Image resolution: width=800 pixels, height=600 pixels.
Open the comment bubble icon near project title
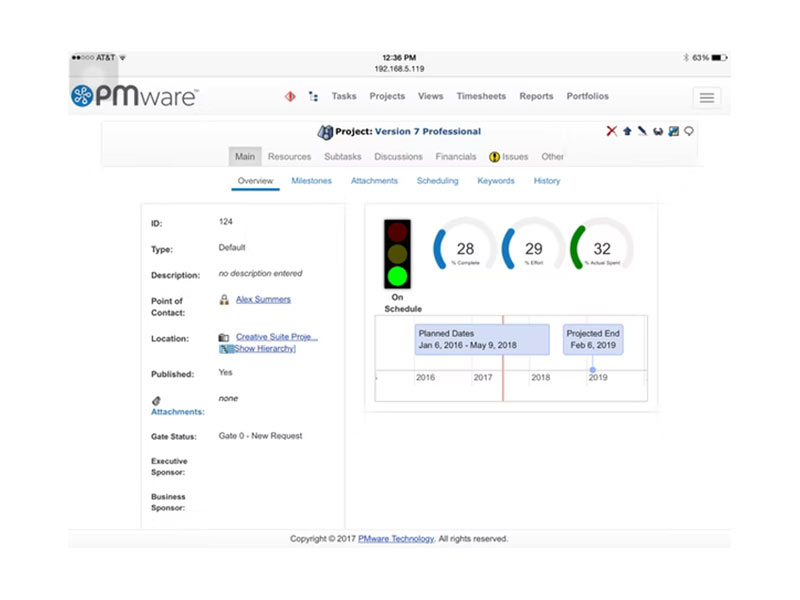tap(689, 131)
